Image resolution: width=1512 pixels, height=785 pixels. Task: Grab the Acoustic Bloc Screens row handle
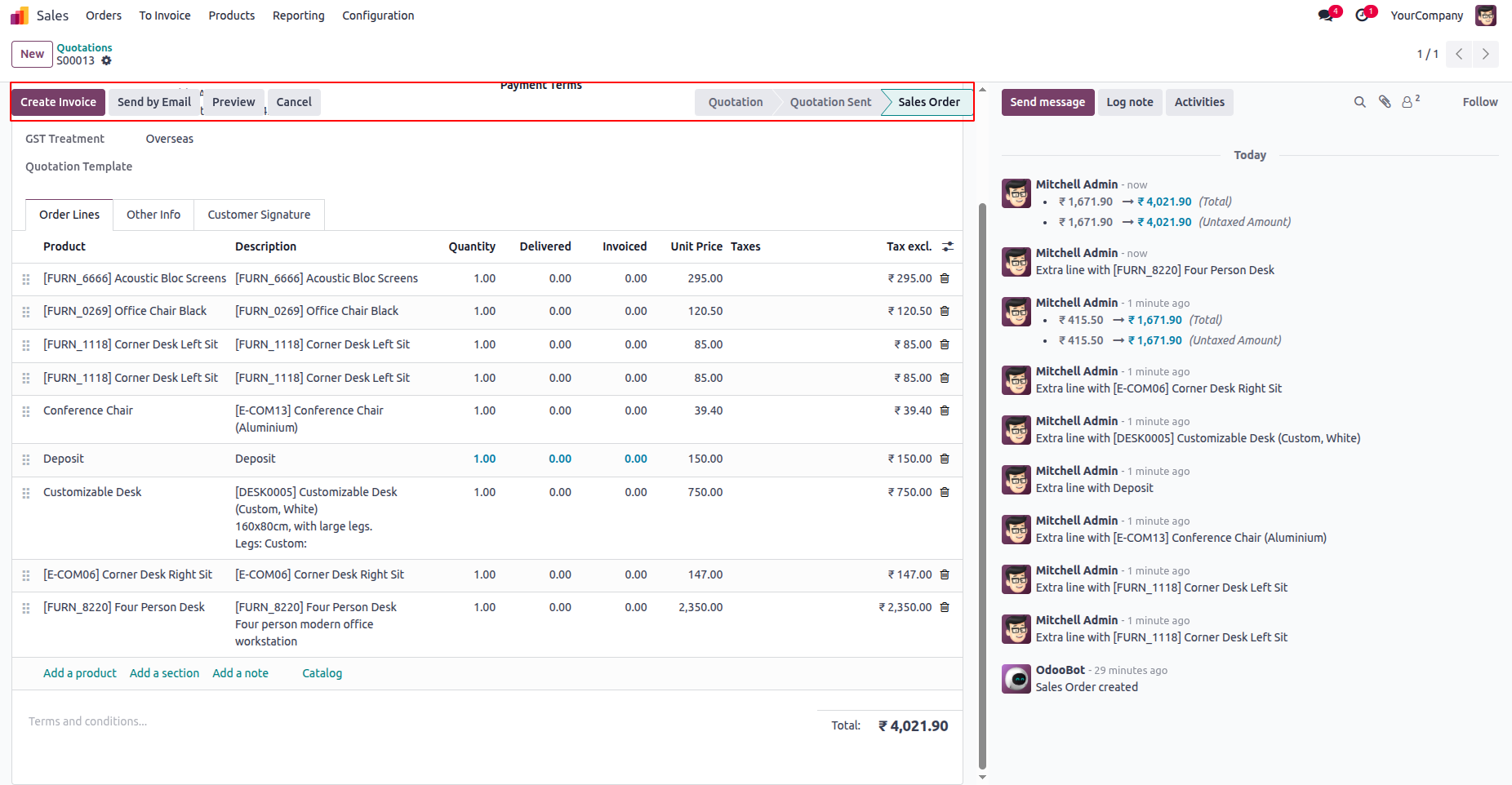(x=26, y=279)
